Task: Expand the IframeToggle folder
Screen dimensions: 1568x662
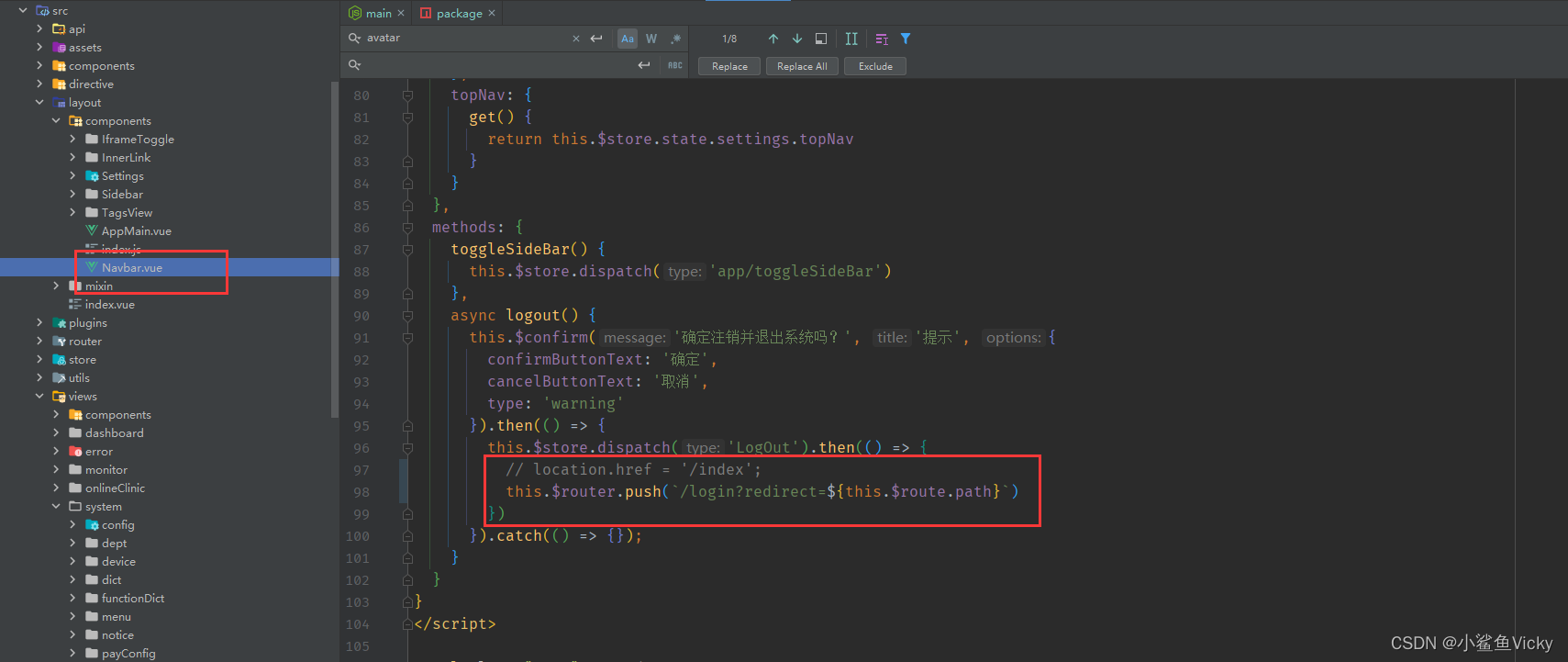Action: pyautogui.click(x=72, y=139)
